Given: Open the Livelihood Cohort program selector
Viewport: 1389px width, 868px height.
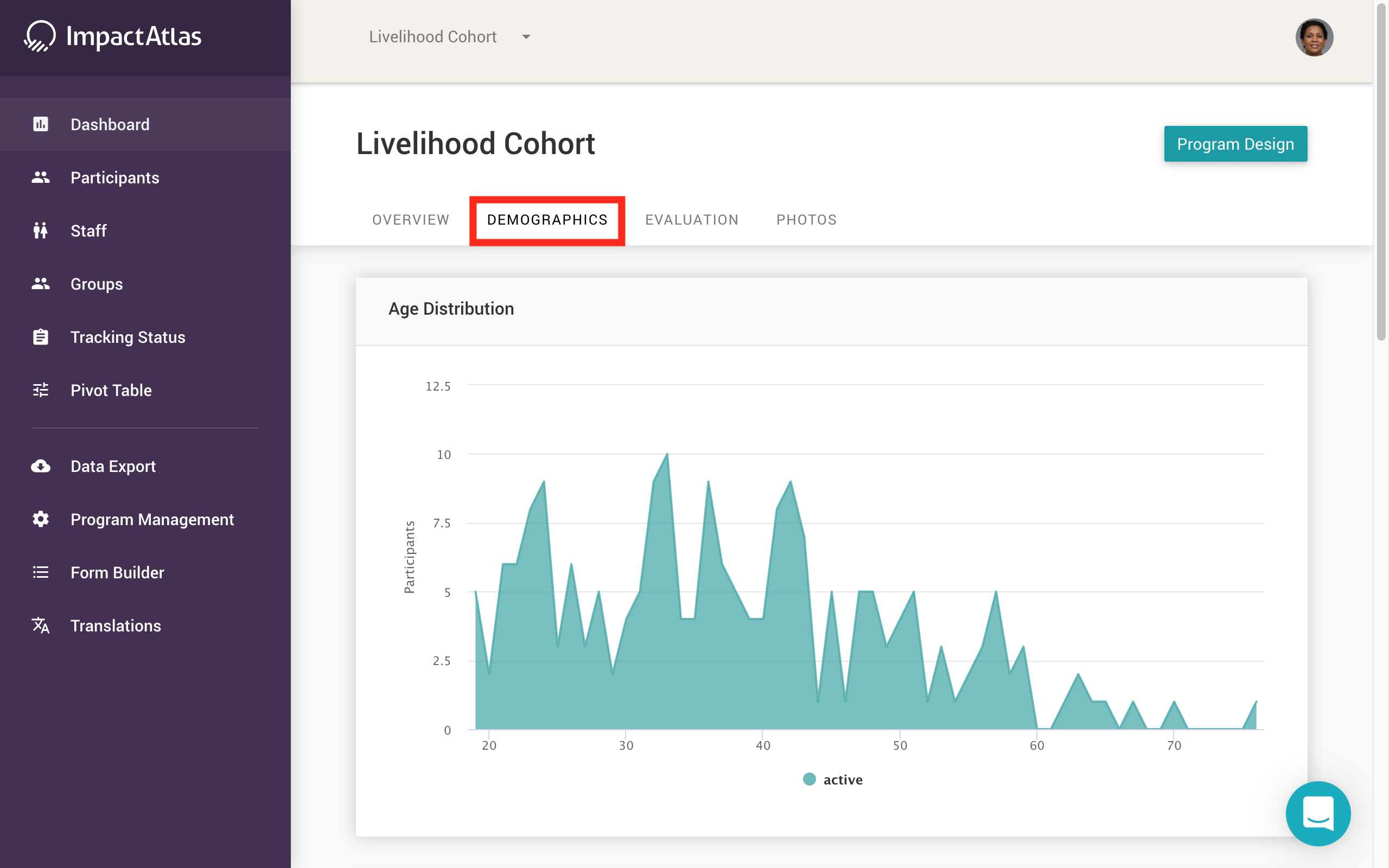Looking at the screenshot, I should point(433,37).
